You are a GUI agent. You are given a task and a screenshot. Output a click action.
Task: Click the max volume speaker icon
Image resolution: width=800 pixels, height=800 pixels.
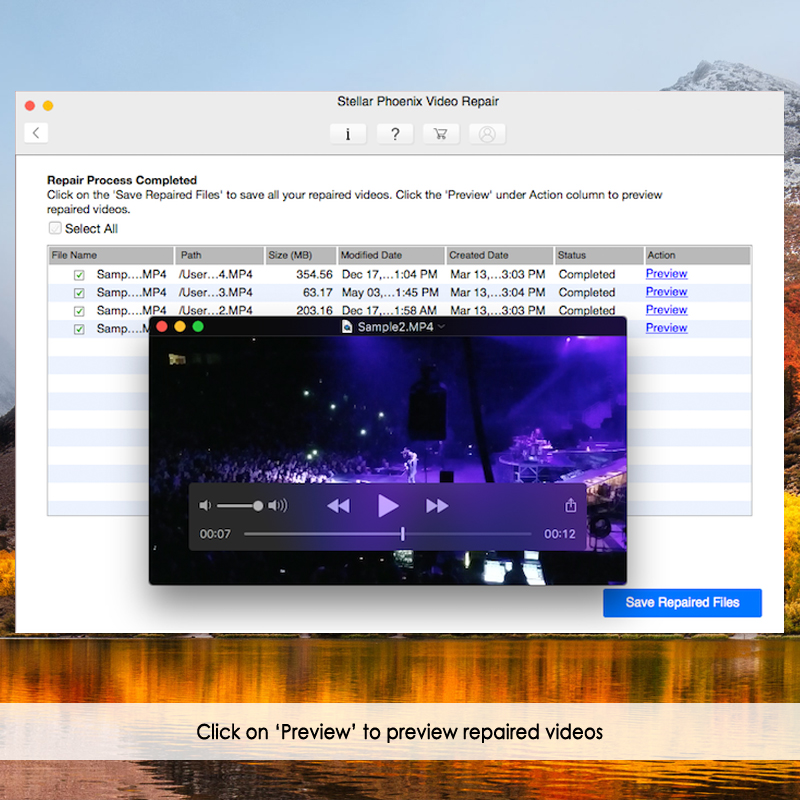(x=278, y=506)
